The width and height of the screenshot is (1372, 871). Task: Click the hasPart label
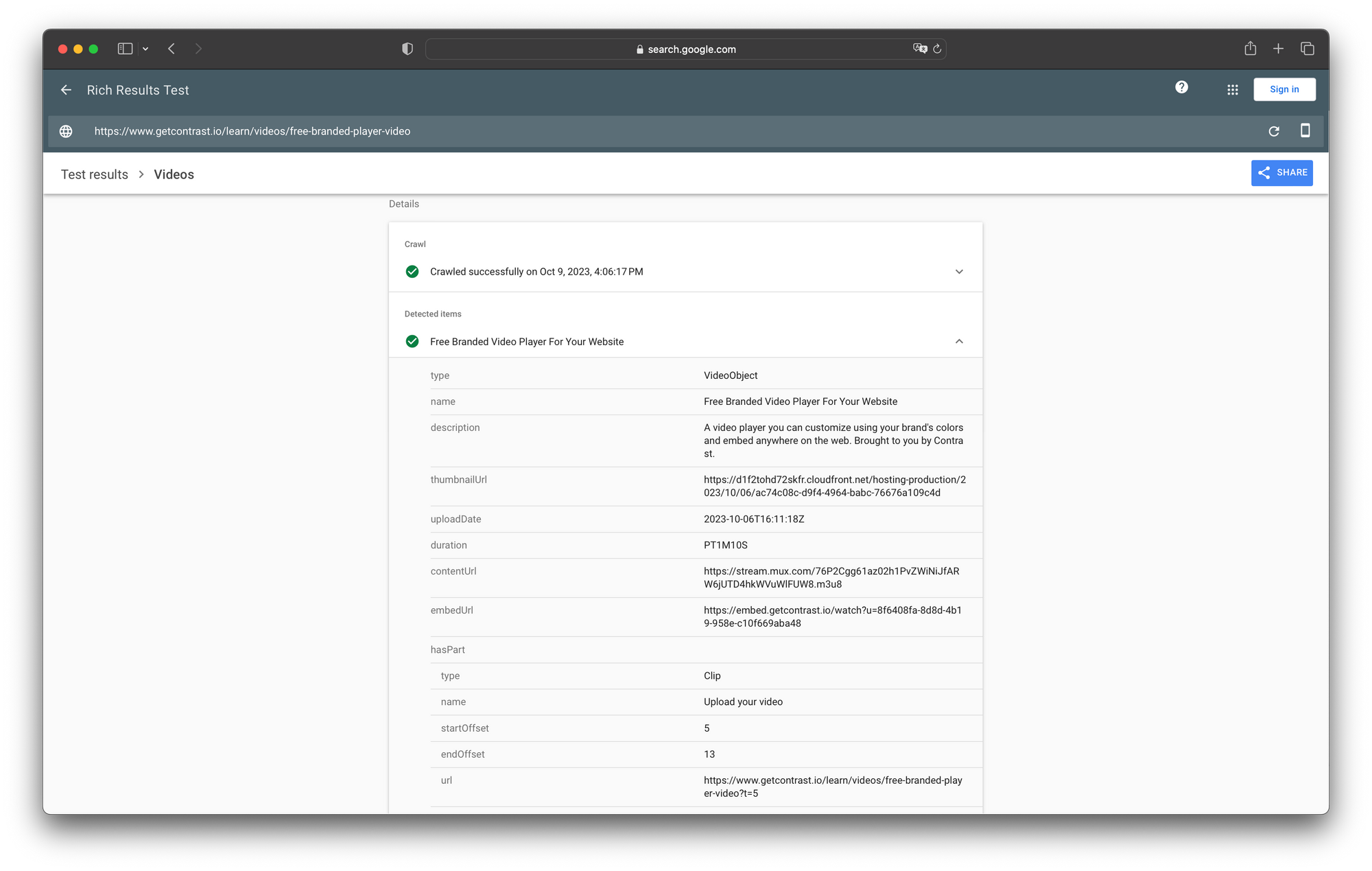(x=447, y=649)
